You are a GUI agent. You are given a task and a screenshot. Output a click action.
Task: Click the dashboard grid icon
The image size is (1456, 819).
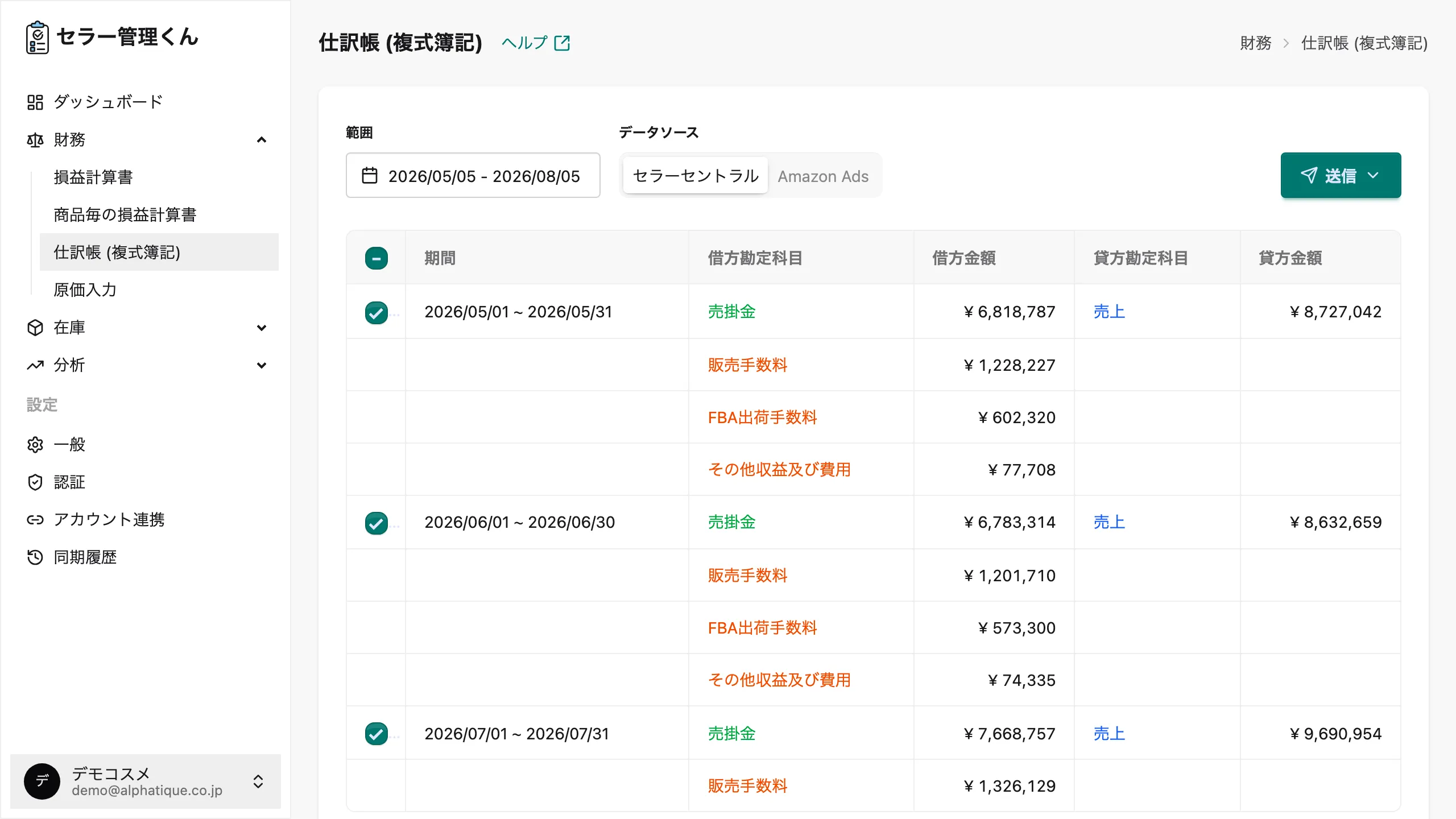(x=35, y=102)
